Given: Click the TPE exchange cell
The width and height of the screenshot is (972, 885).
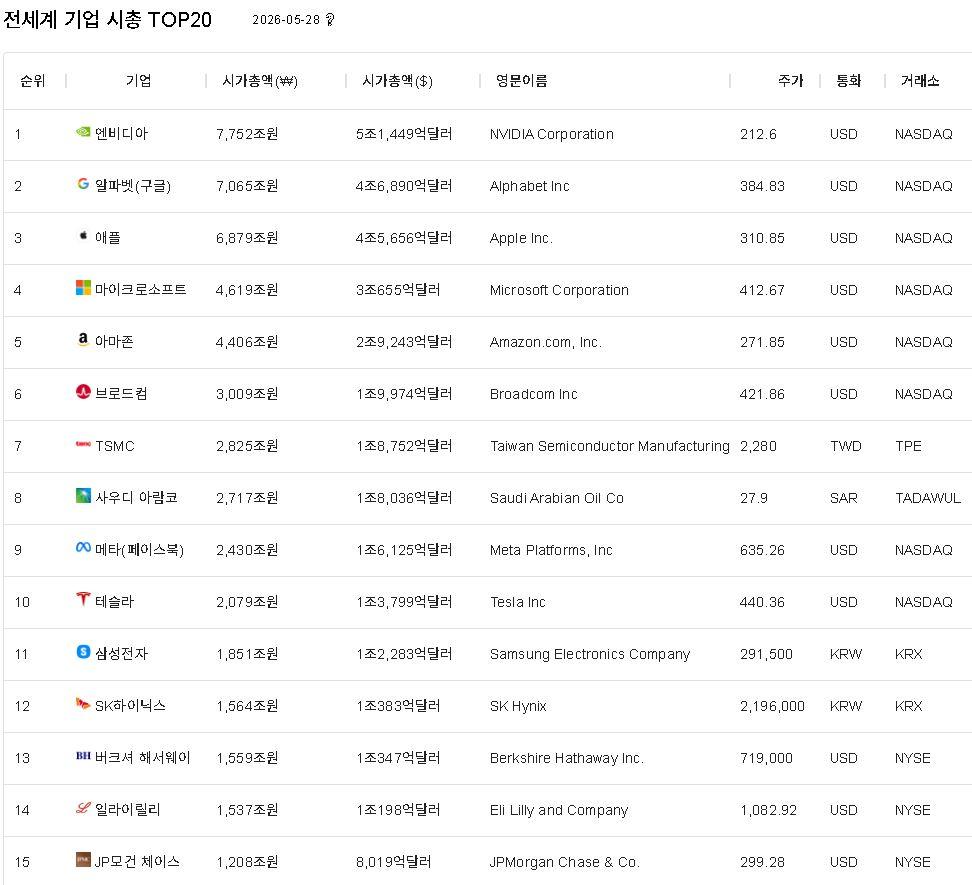Looking at the screenshot, I should 909,446.
